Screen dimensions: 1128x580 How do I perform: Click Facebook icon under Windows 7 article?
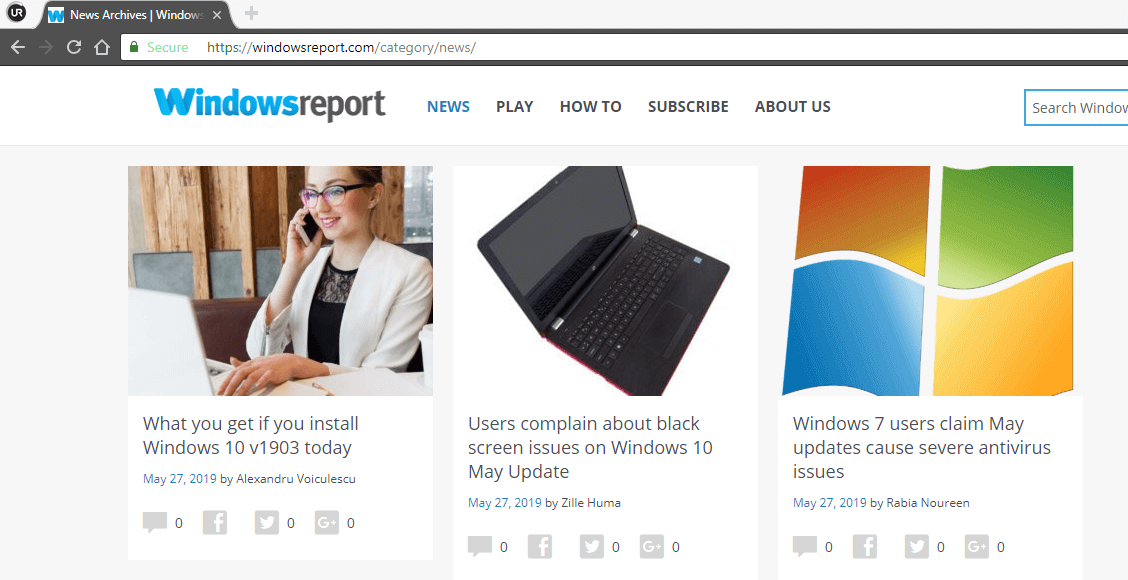pos(865,547)
